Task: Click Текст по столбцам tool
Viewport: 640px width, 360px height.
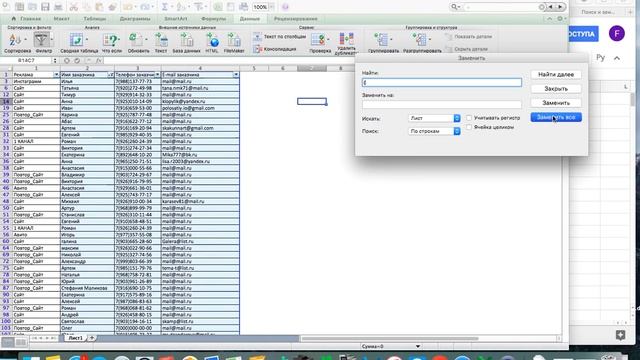Action: pyautogui.click(x=280, y=37)
